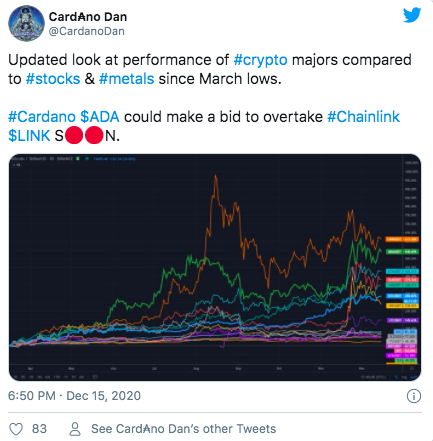
Task: See CardAno Dan's other Tweets
Action: coord(184,429)
